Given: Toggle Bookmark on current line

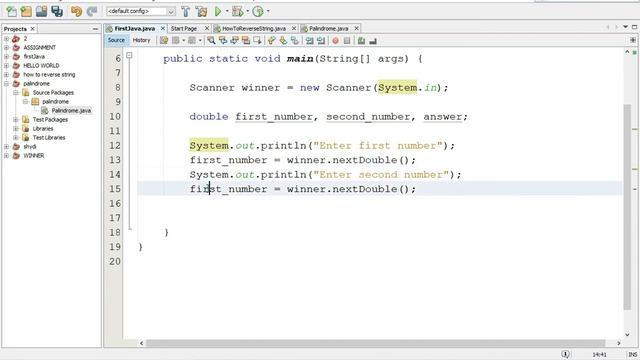Looking at the screenshot, I should click(294, 40).
